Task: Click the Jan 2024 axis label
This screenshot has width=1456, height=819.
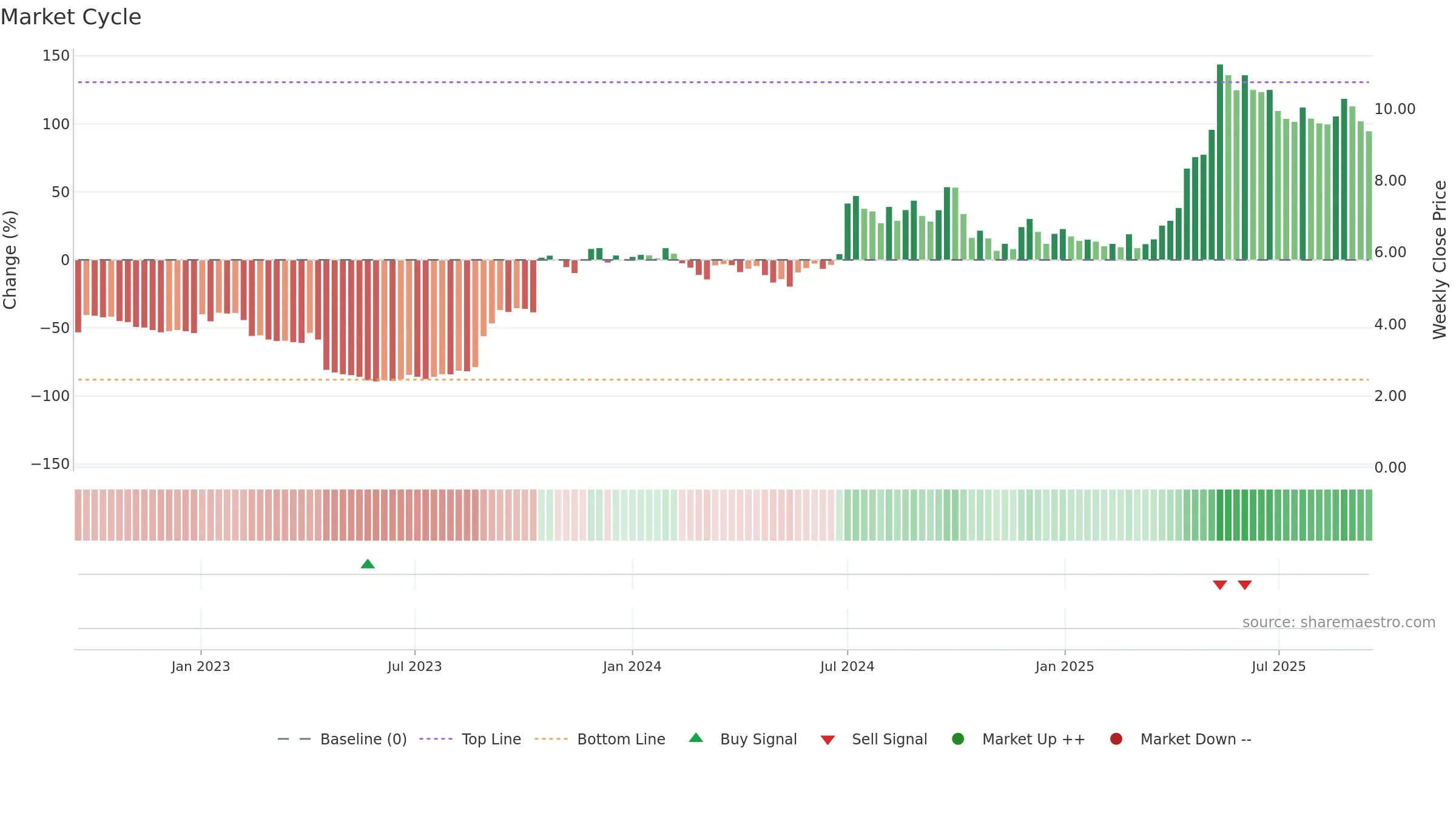Action: point(632,667)
